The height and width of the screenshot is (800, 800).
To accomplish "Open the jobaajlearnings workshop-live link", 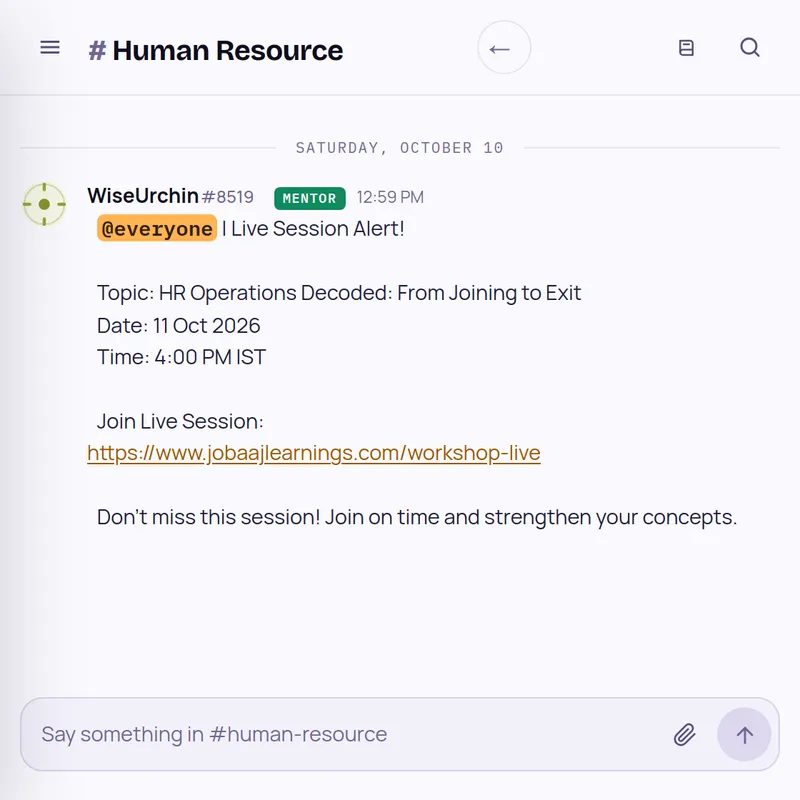I will click(x=314, y=453).
